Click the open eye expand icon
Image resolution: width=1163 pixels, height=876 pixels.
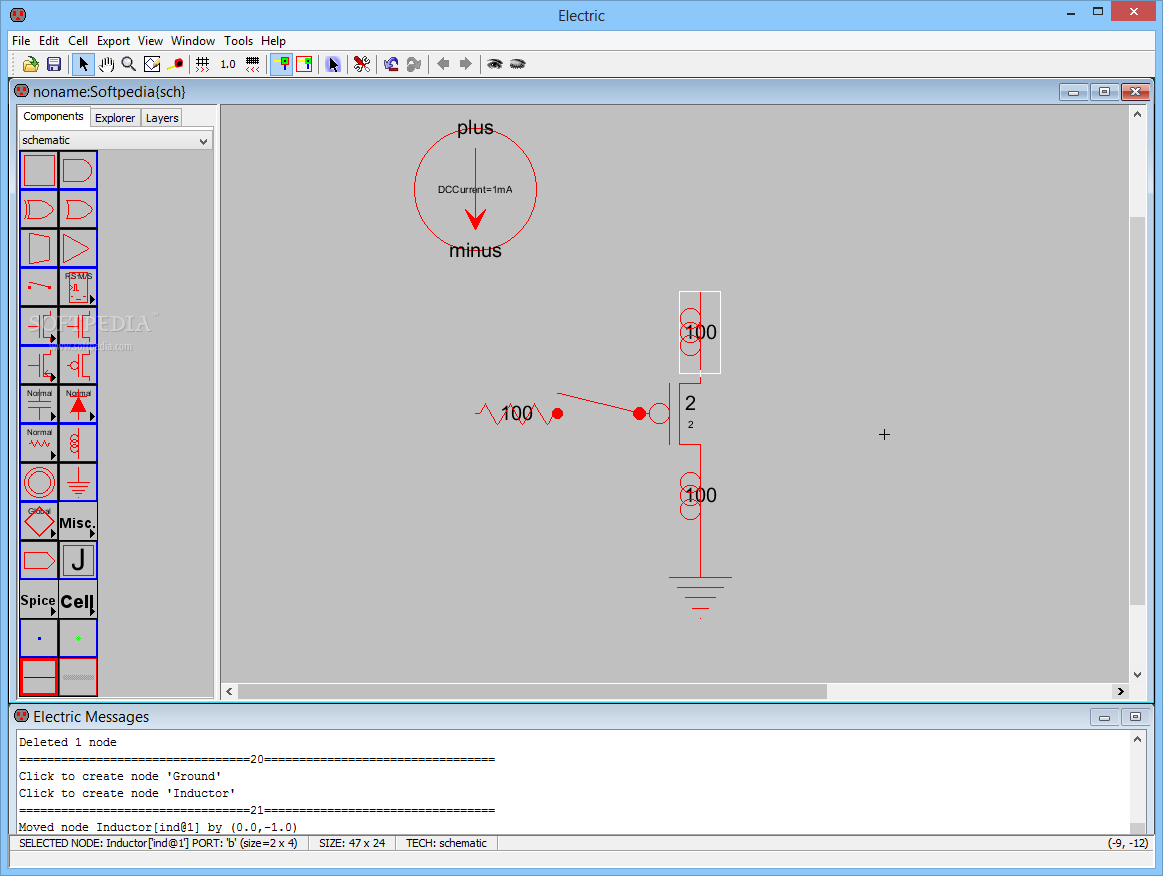(494, 65)
